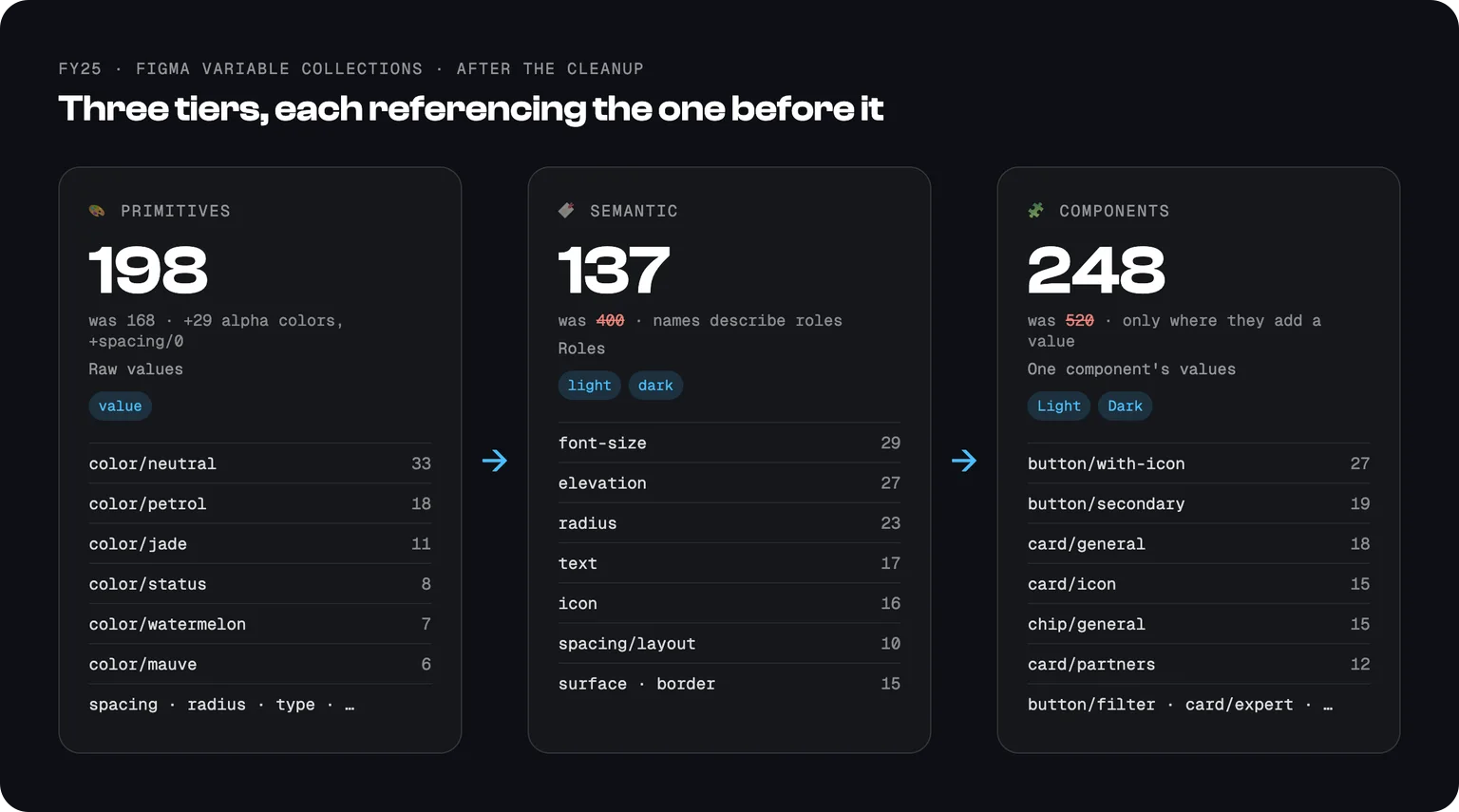Select the 'Light' chip in Components card

[x=1059, y=406]
